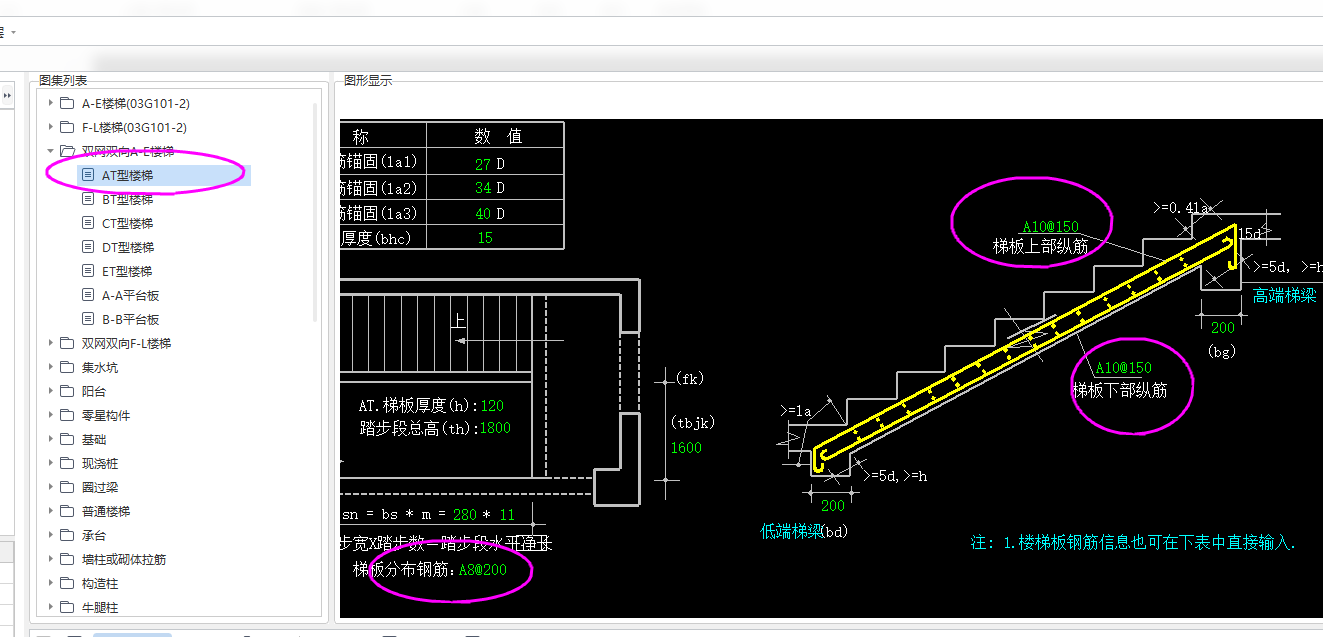Expand the 现浇桩 folder arrow

tap(51, 463)
